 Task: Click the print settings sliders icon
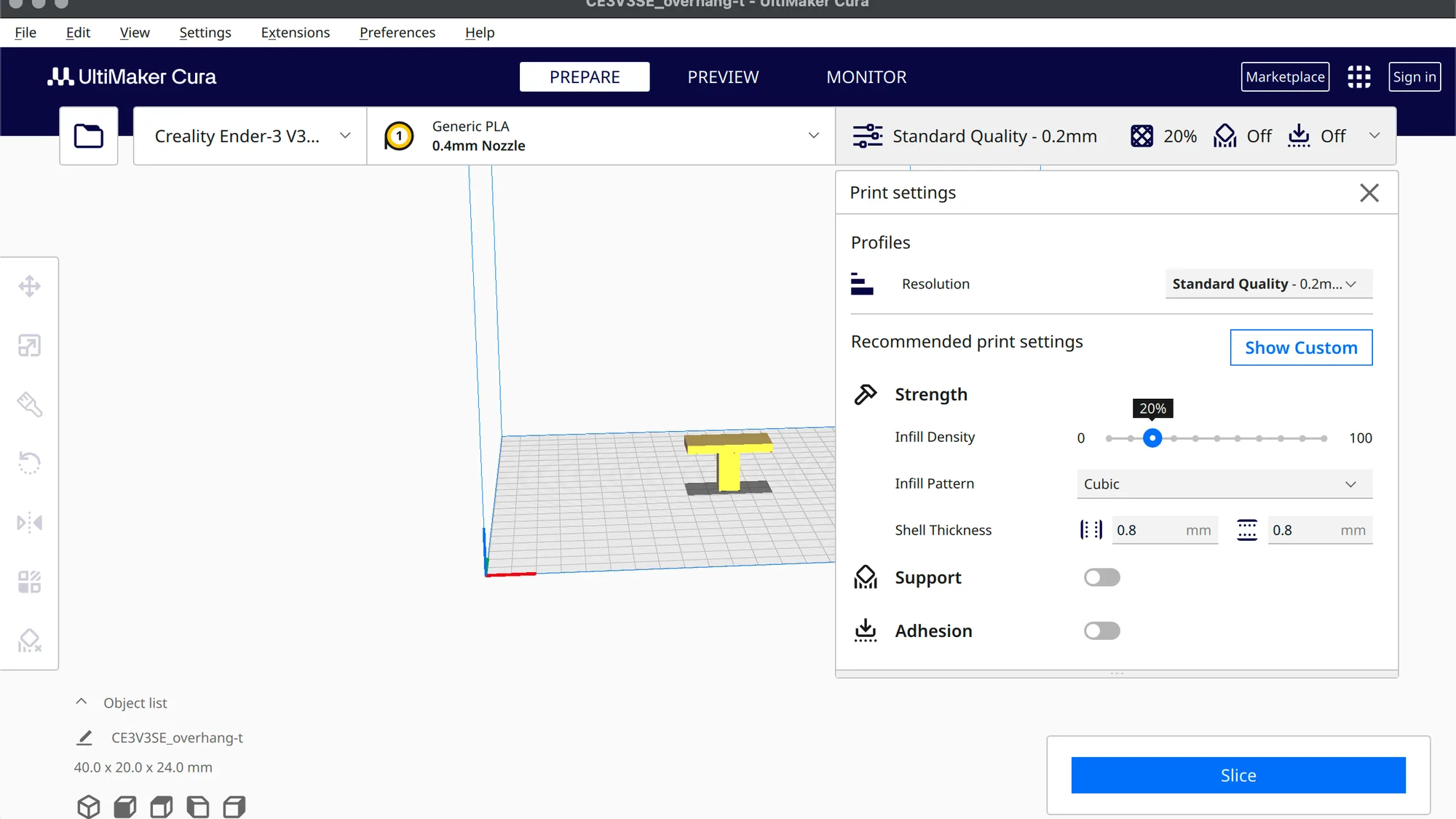click(867, 136)
